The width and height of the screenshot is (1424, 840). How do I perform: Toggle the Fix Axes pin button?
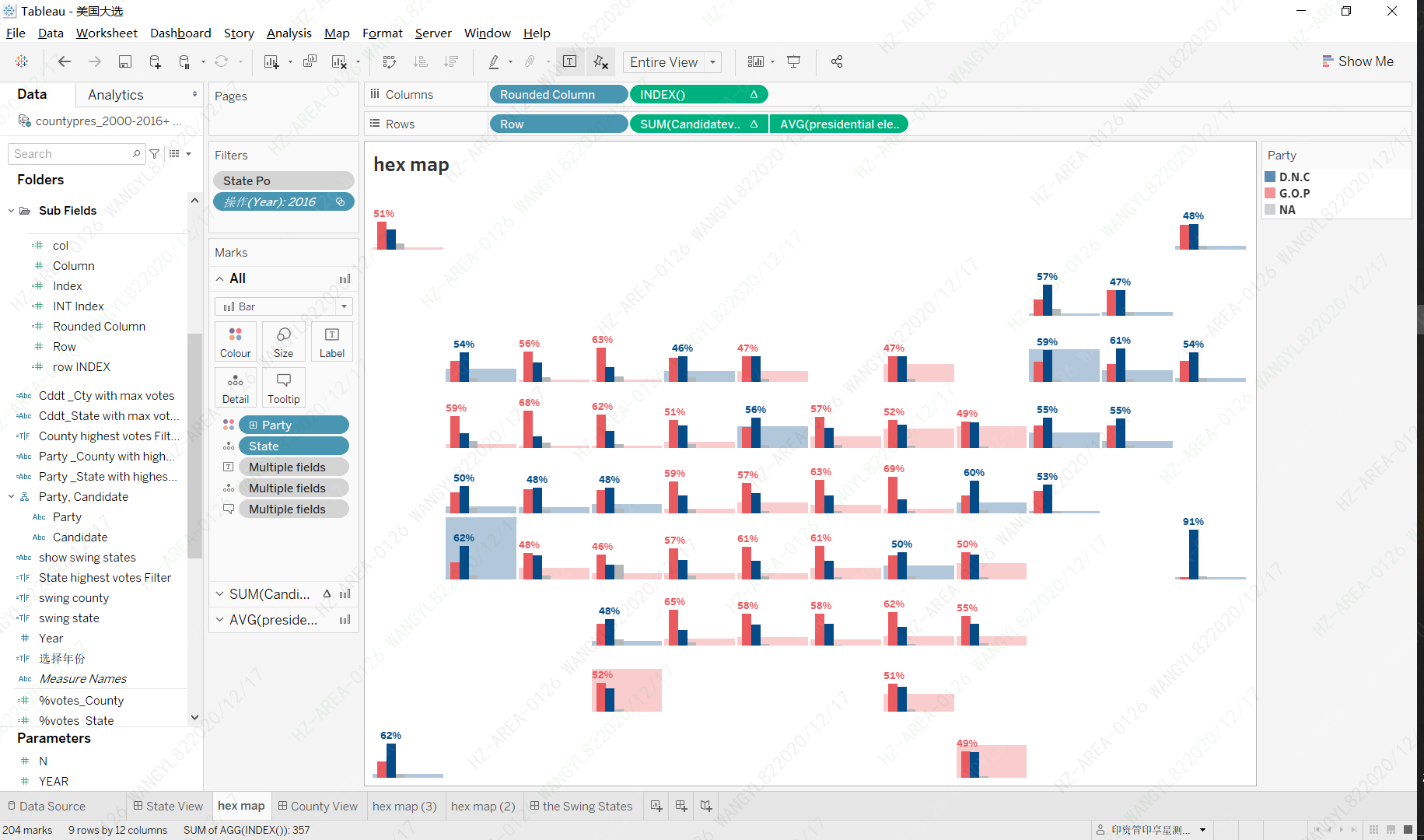600,62
